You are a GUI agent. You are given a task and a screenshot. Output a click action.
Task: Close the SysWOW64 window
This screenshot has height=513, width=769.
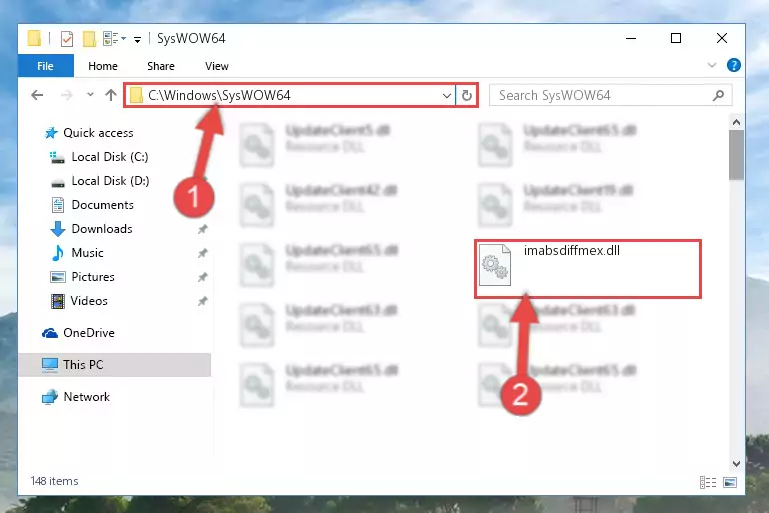click(x=721, y=38)
